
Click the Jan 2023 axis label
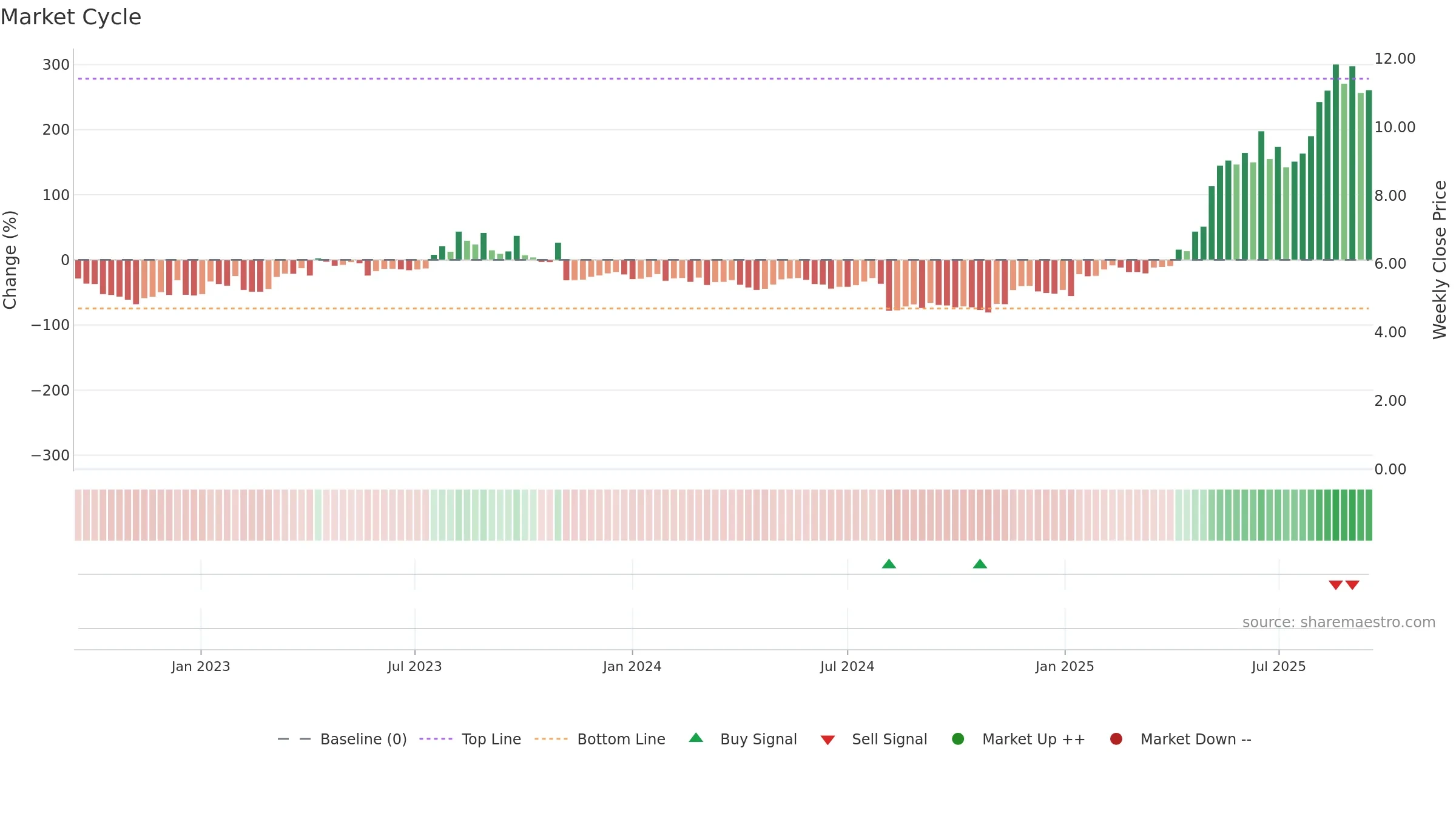pos(201,667)
